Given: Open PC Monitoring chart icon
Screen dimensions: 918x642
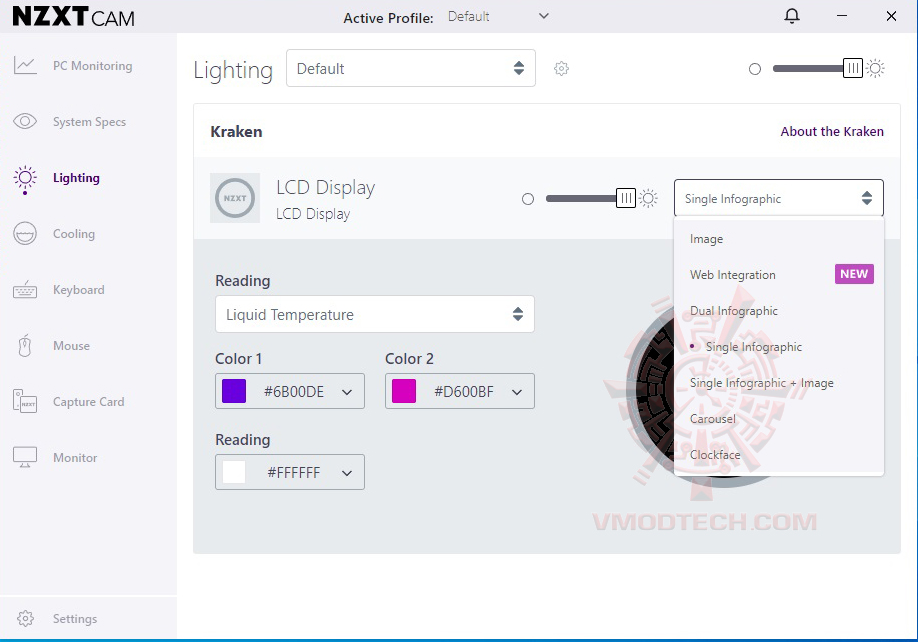Looking at the screenshot, I should (25, 66).
